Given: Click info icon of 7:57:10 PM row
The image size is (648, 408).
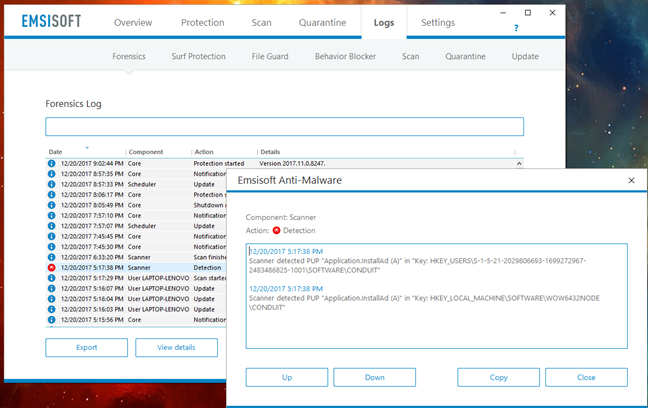Looking at the screenshot, I should 51,215.
